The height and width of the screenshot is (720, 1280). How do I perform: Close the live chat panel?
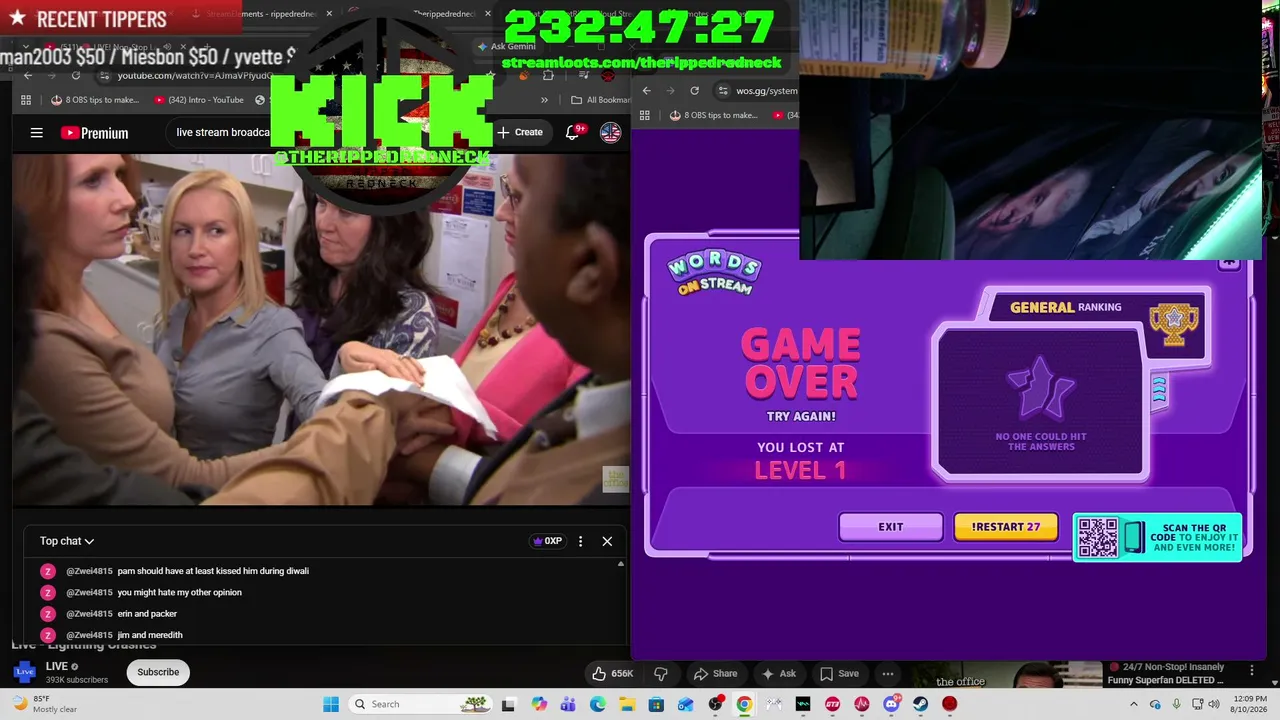(607, 541)
